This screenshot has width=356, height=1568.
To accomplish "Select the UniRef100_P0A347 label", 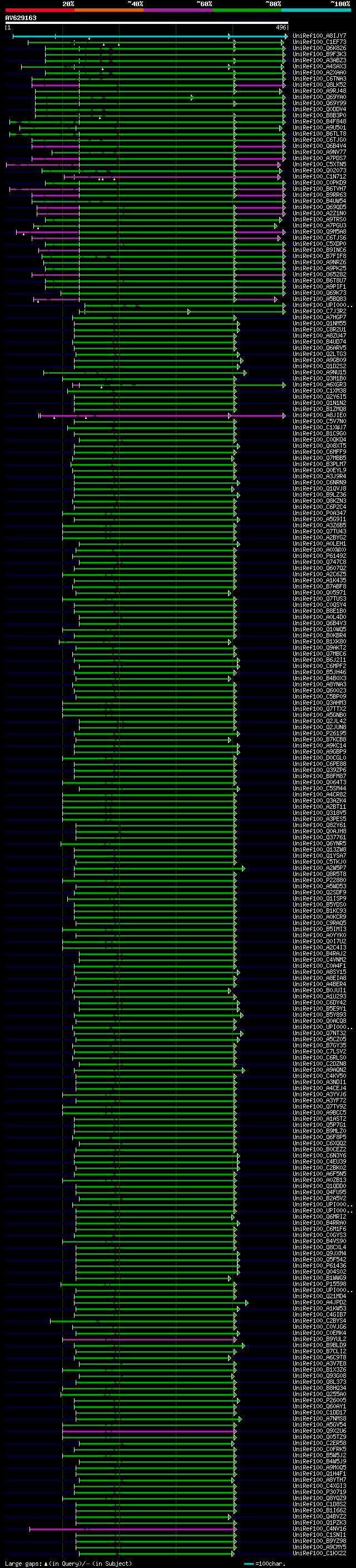I will tap(319, 513).
